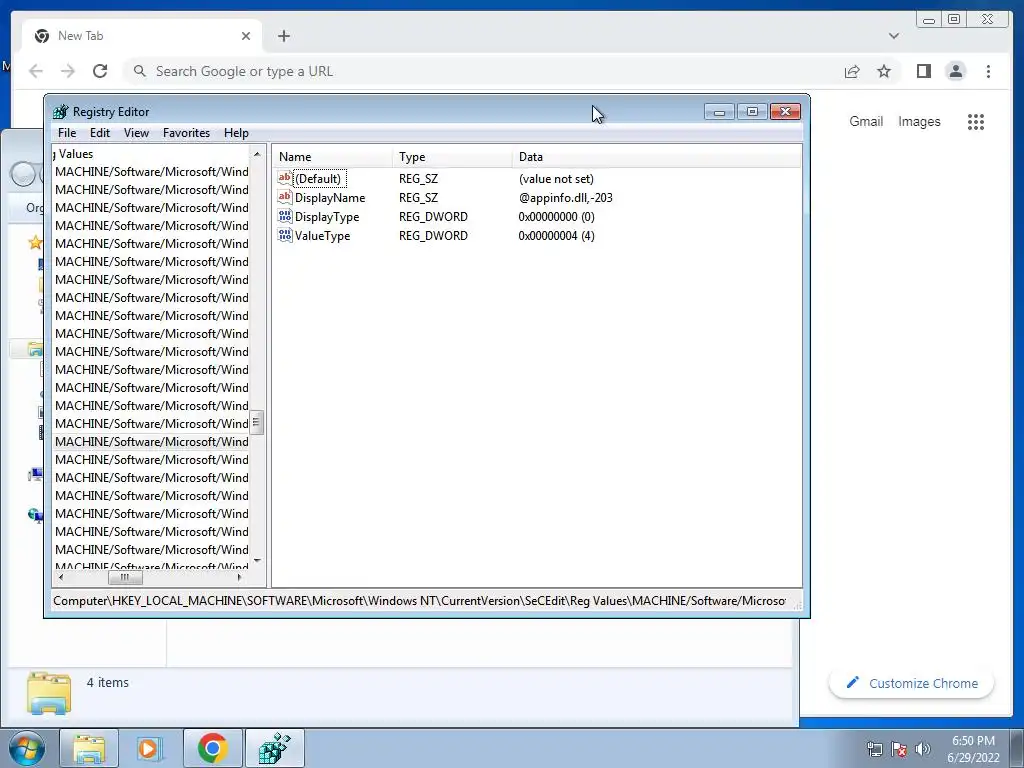Click the Registry Editor title bar icon
1024x768 pixels.
(61, 112)
